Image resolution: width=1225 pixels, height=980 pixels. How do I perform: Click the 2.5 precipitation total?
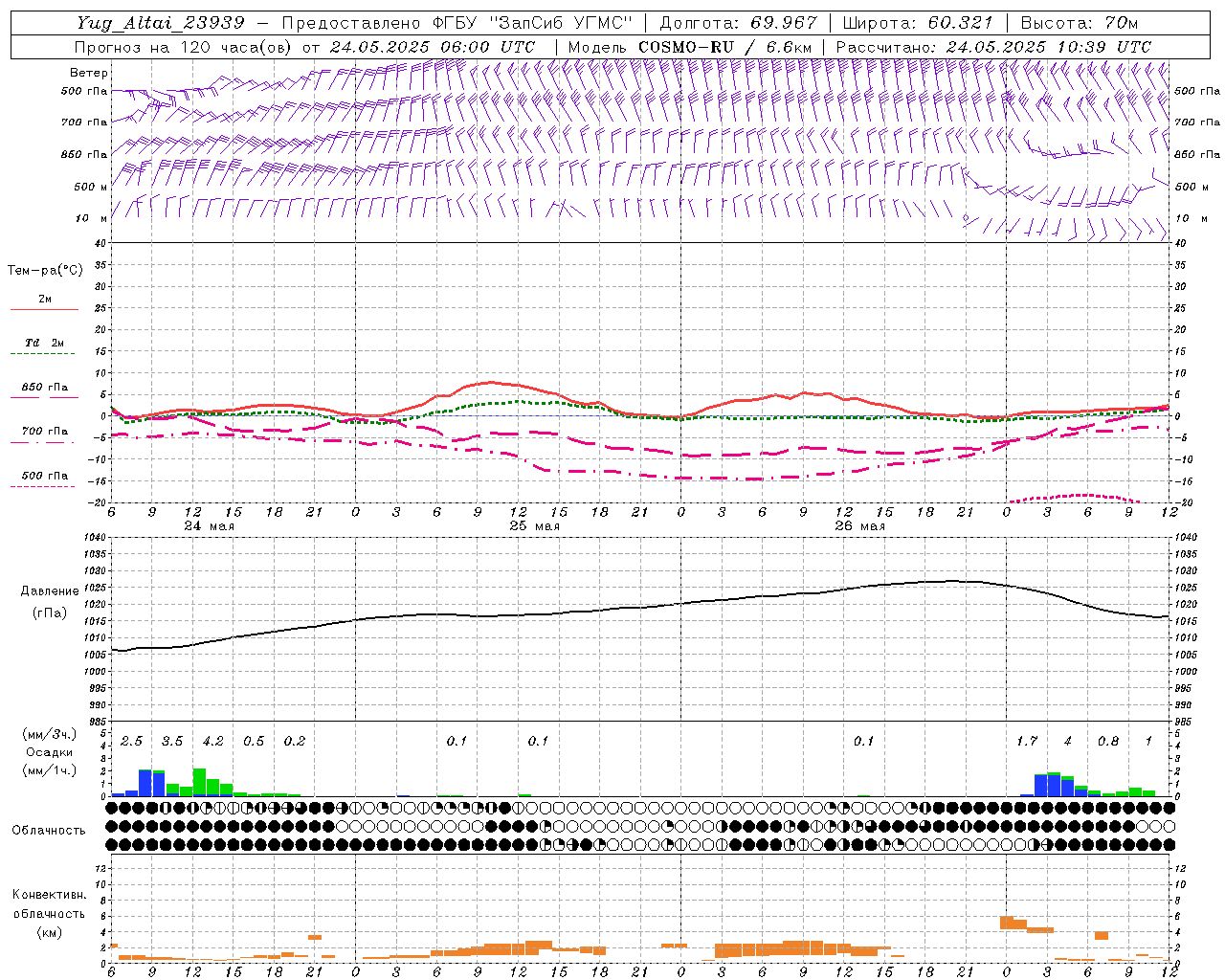(x=131, y=741)
